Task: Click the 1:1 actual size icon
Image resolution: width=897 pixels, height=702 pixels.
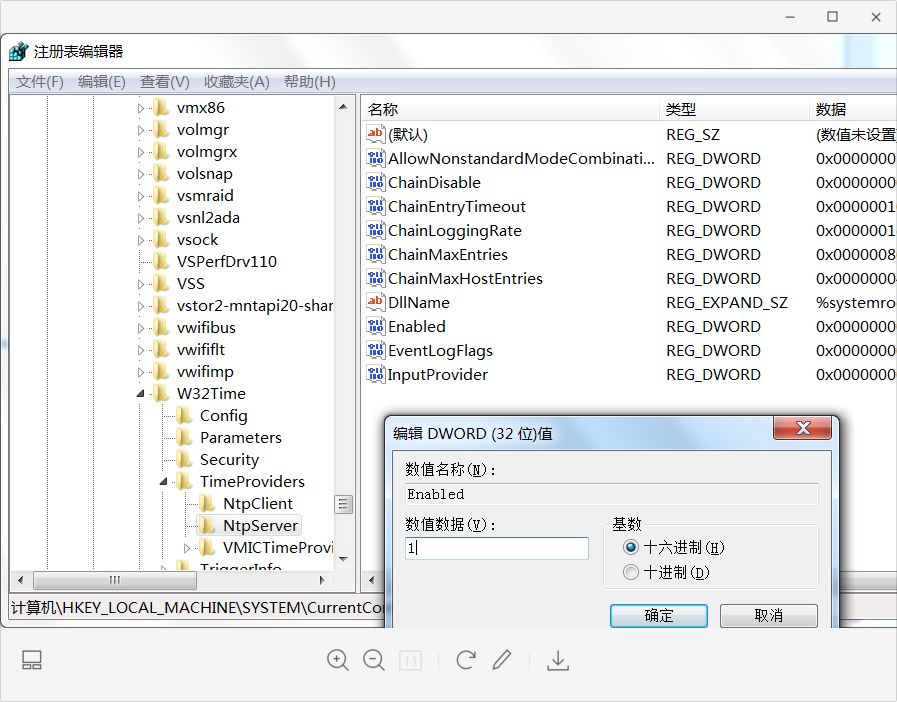Action: 410,661
